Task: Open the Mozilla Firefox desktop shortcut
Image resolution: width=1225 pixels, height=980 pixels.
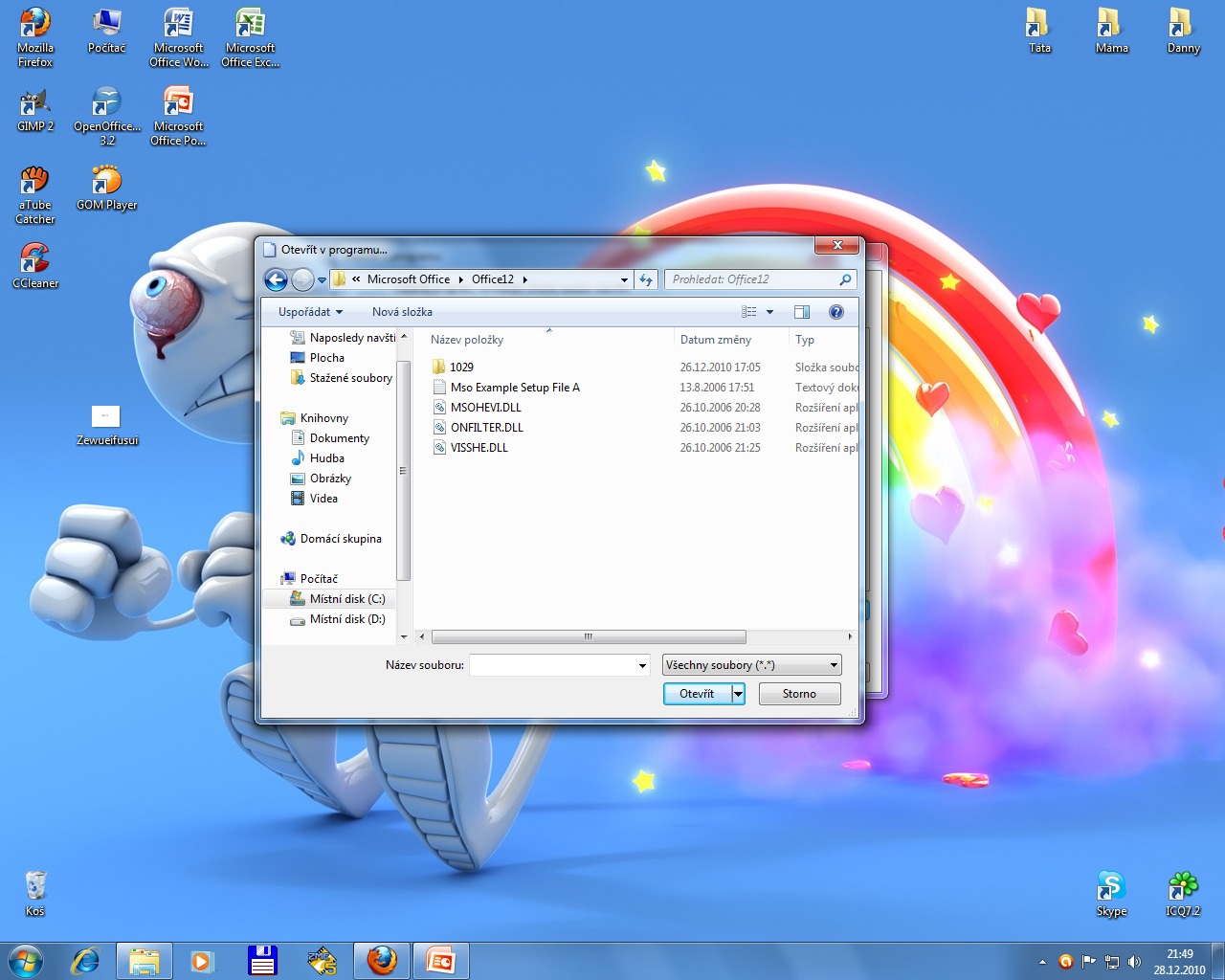Action: (35, 38)
